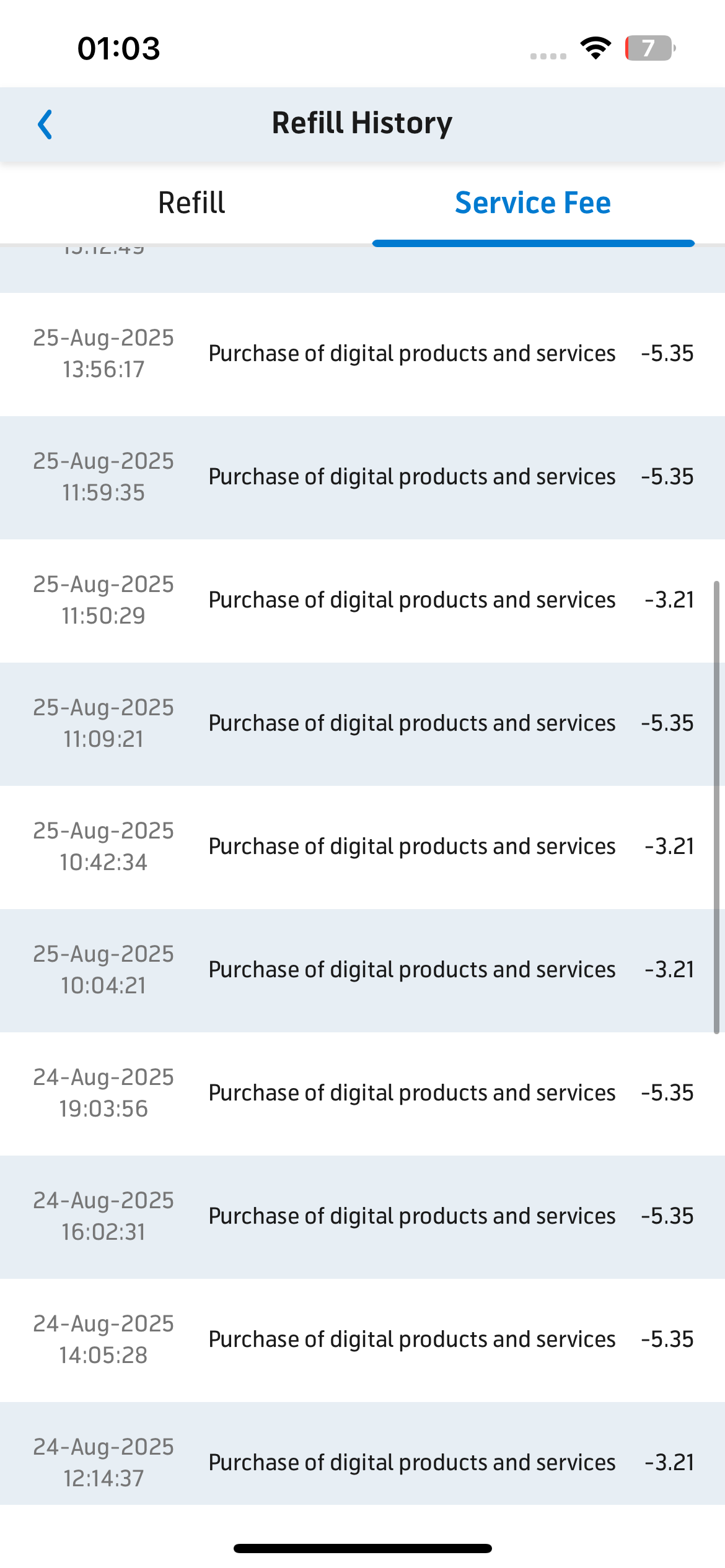Open the 25-Aug-2025 10:42:34 entry
This screenshot has height=1568, width=725.
[362, 847]
